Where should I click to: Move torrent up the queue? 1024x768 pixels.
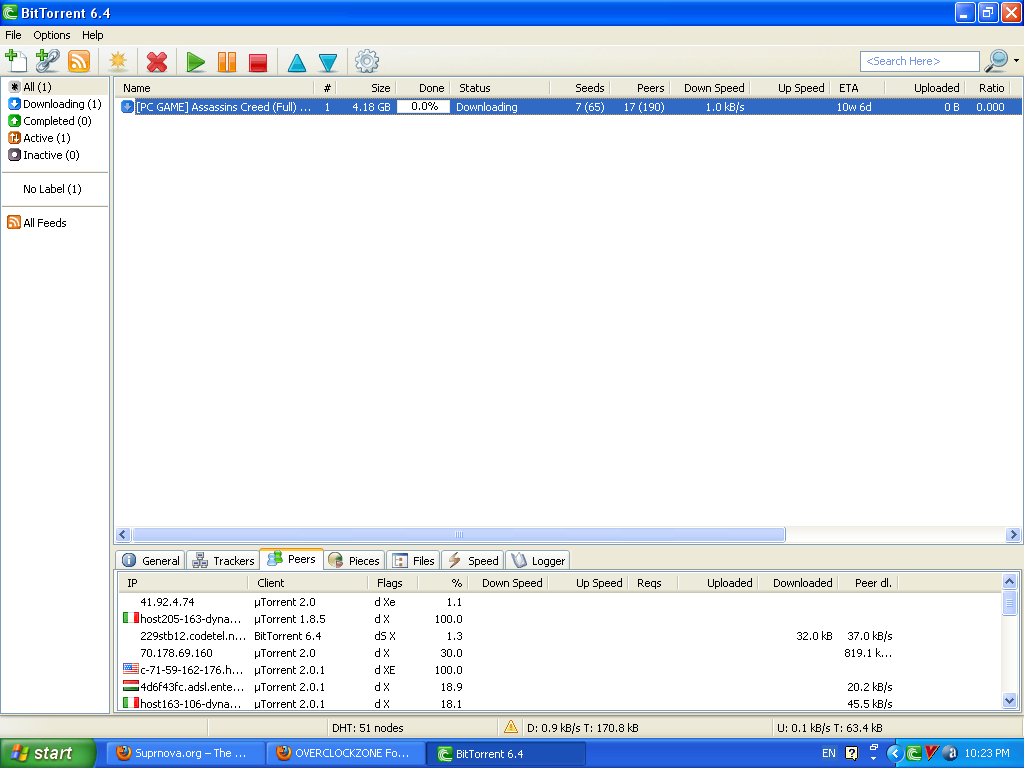297,63
